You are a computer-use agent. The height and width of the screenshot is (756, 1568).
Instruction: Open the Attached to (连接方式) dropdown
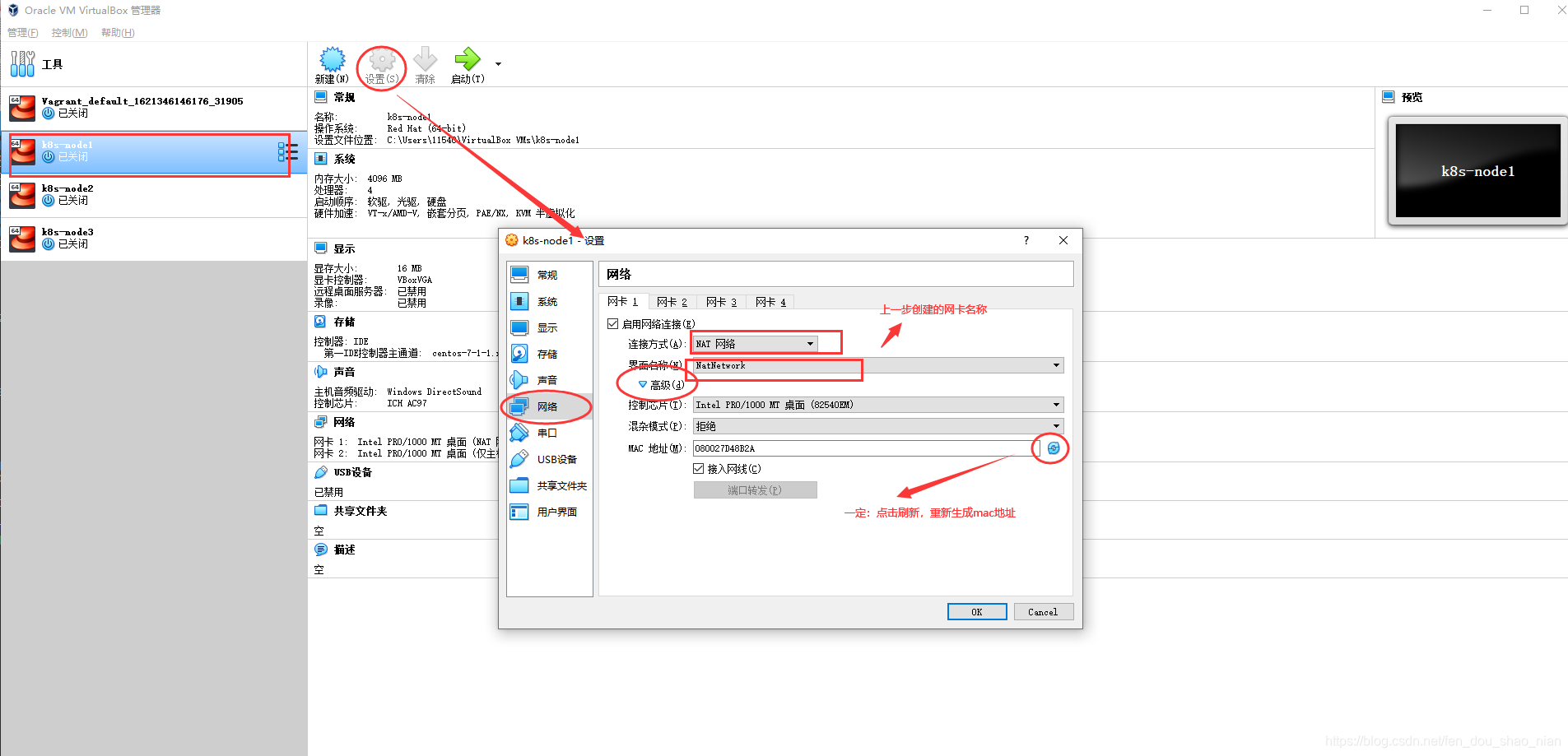coord(755,344)
